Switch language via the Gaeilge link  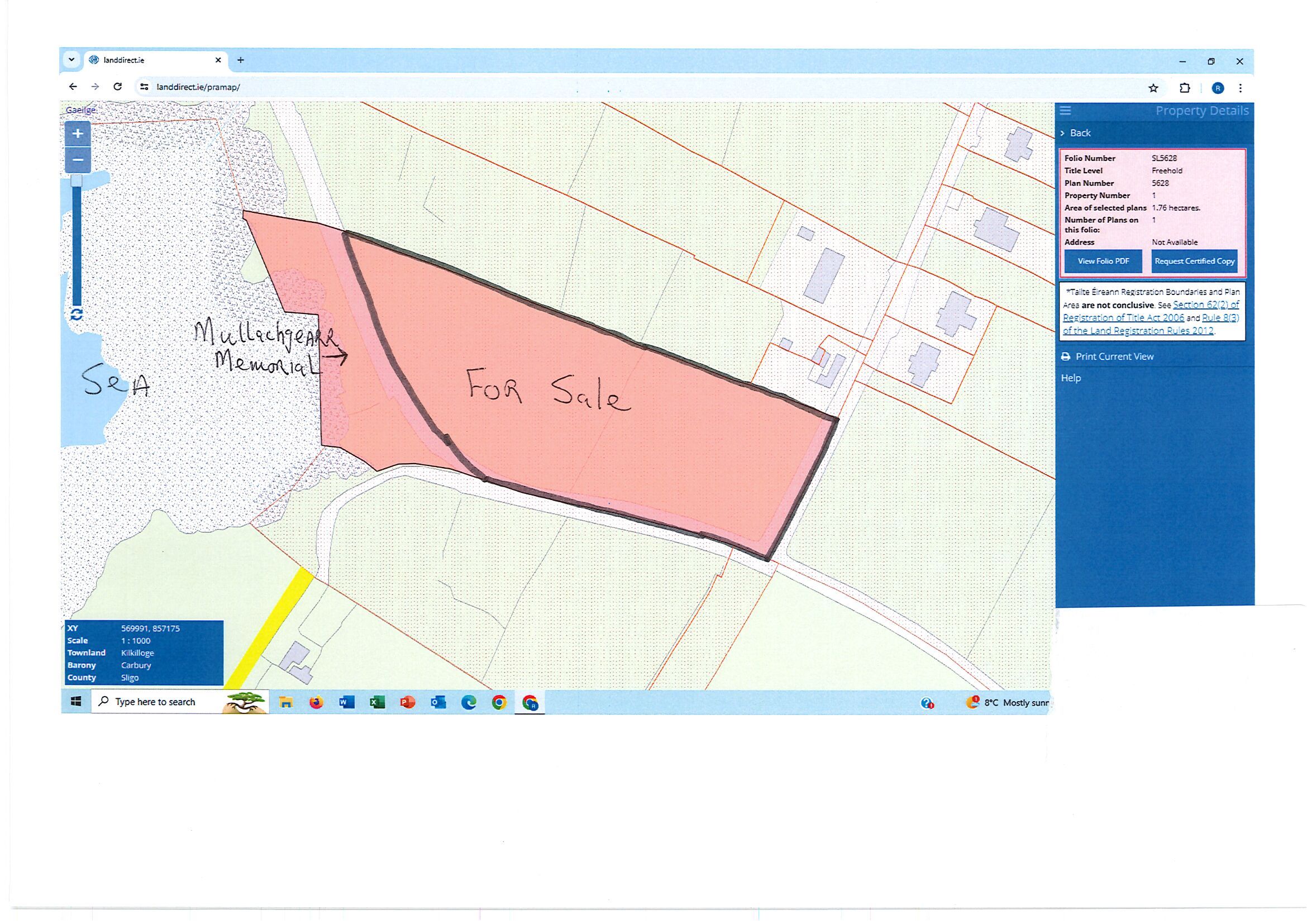pos(81,110)
